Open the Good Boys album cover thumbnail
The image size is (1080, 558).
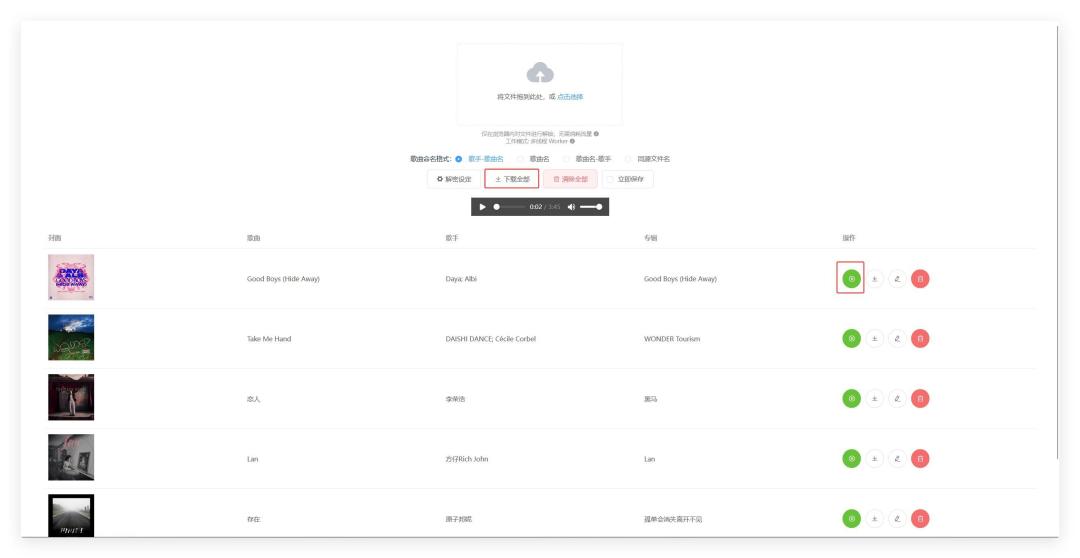[71, 278]
